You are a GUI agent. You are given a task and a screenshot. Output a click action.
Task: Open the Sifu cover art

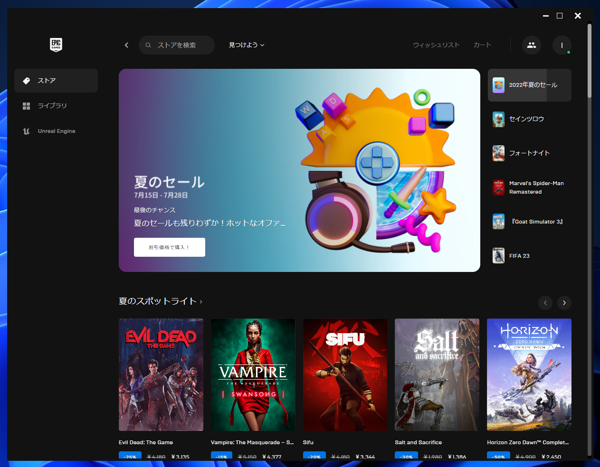[x=345, y=375]
